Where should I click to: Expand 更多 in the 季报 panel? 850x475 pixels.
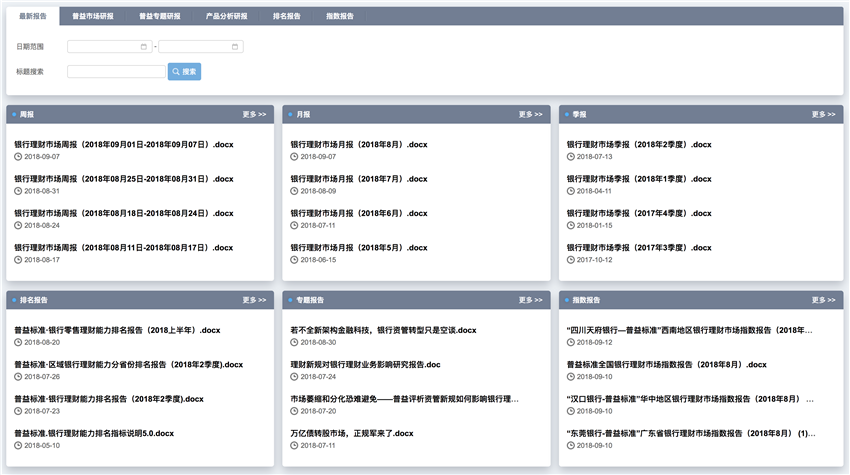tap(823, 115)
